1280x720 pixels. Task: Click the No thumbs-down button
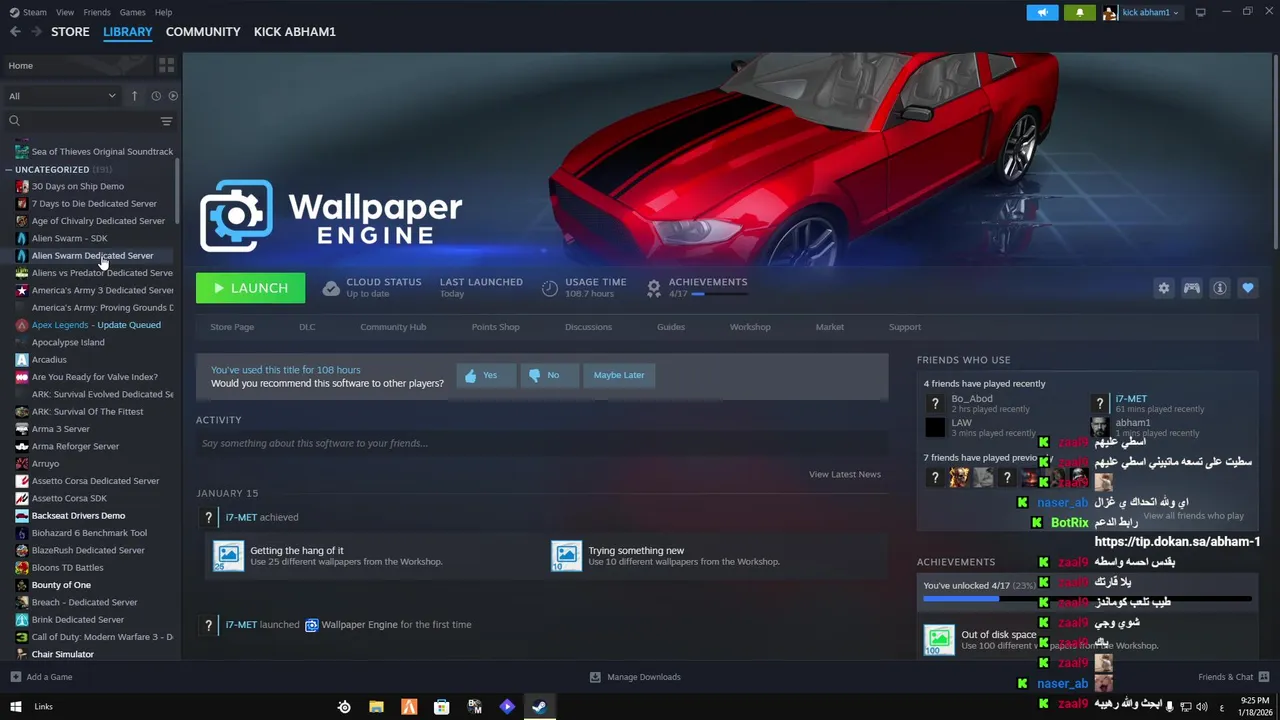tap(549, 375)
